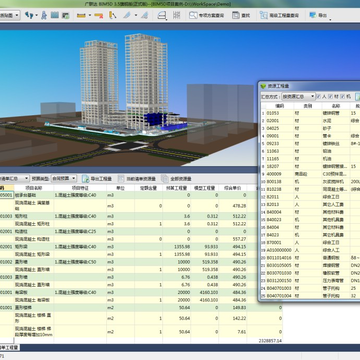Viewport: 360px width, 360px height.
Task: Click the triangle slope icon in toolbar
Action: click(x=144, y=15)
